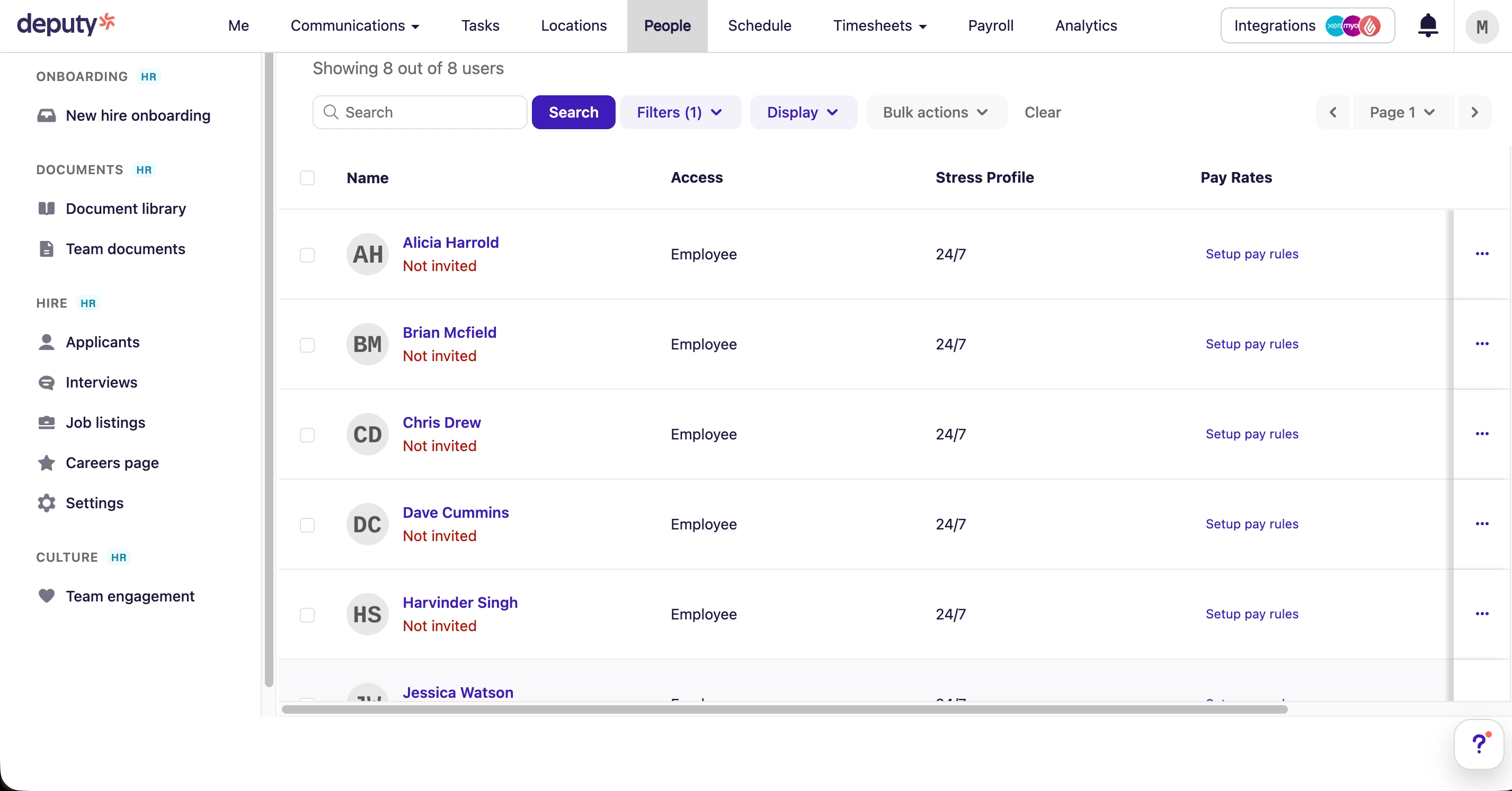Screen dimensions: 1512x791
Task: Switch to the Schedule tab
Action: (x=760, y=25)
